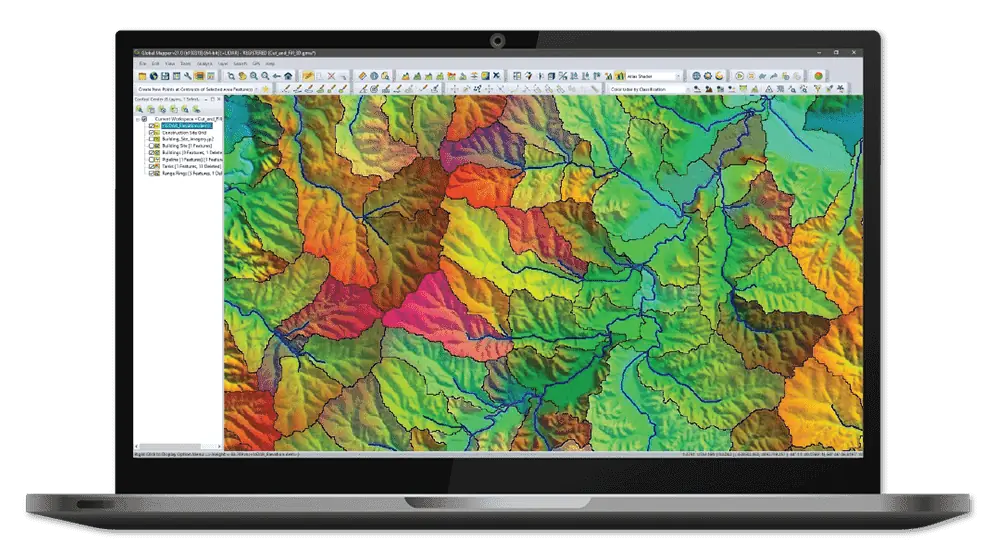Select the Measure ruler tool
The height and width of the screenshot is (552, 1000).
point(363,76)
